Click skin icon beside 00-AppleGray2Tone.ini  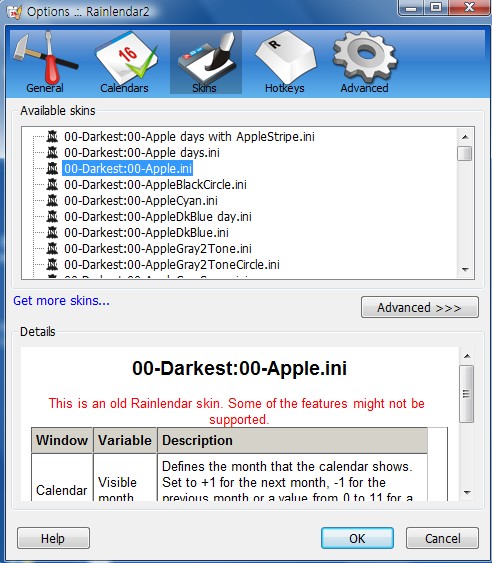tap(52, 248)
